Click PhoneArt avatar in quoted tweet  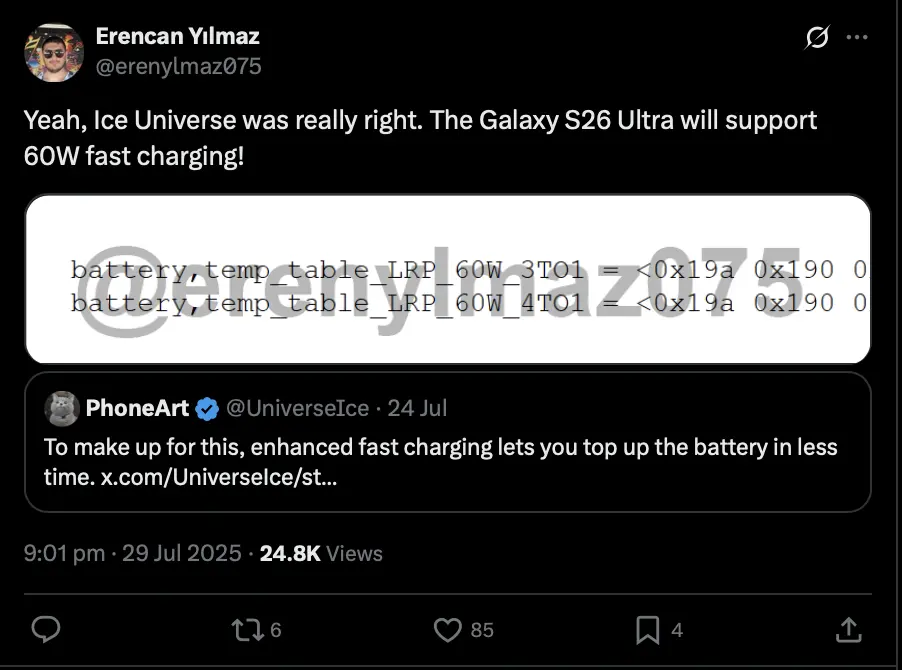62,408
